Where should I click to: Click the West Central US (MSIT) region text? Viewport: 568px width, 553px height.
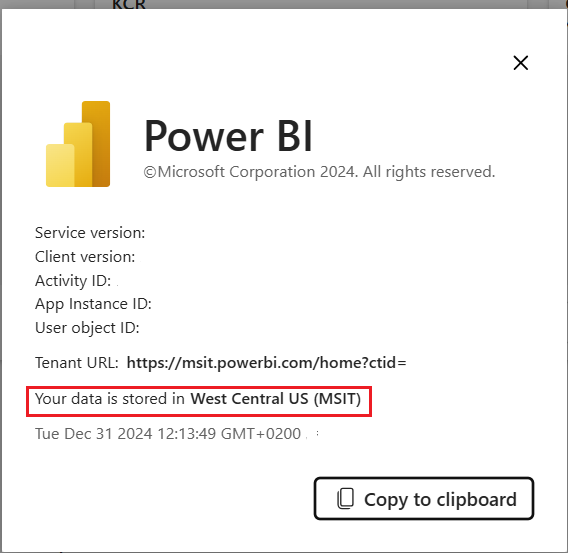276,399
